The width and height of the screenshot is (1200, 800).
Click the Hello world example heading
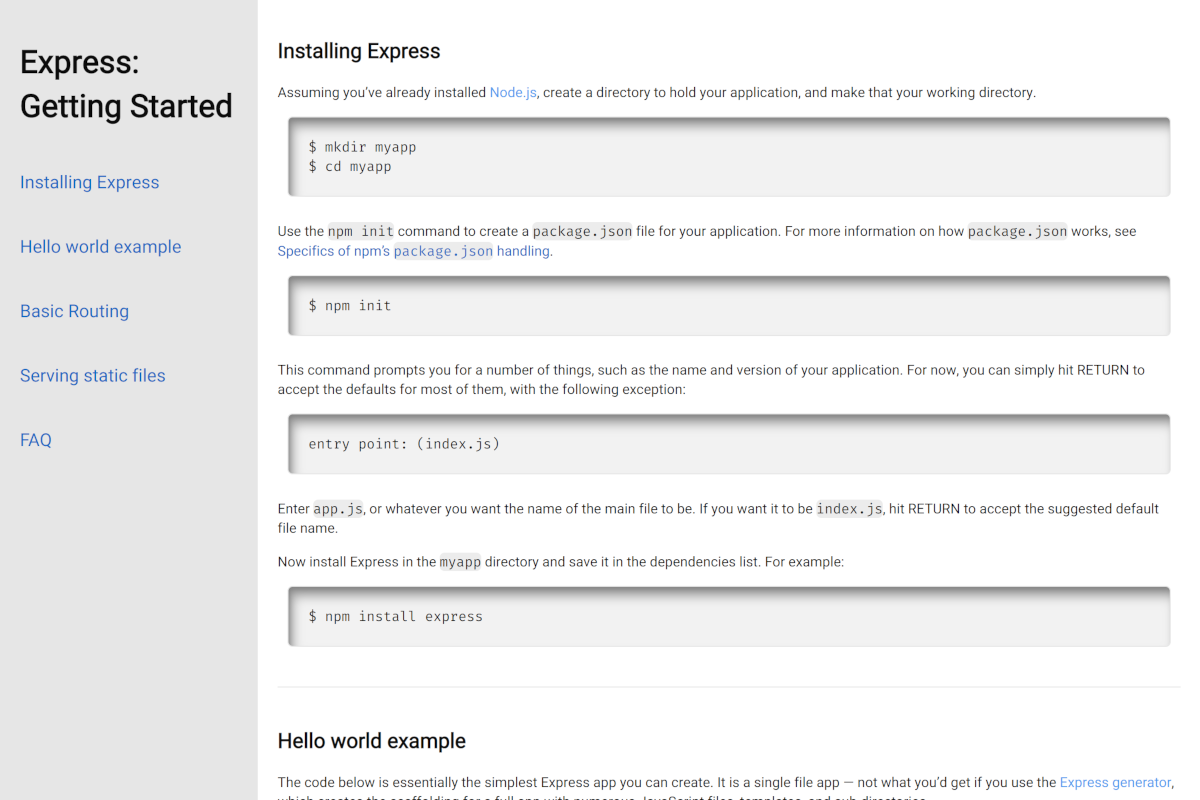372,741
